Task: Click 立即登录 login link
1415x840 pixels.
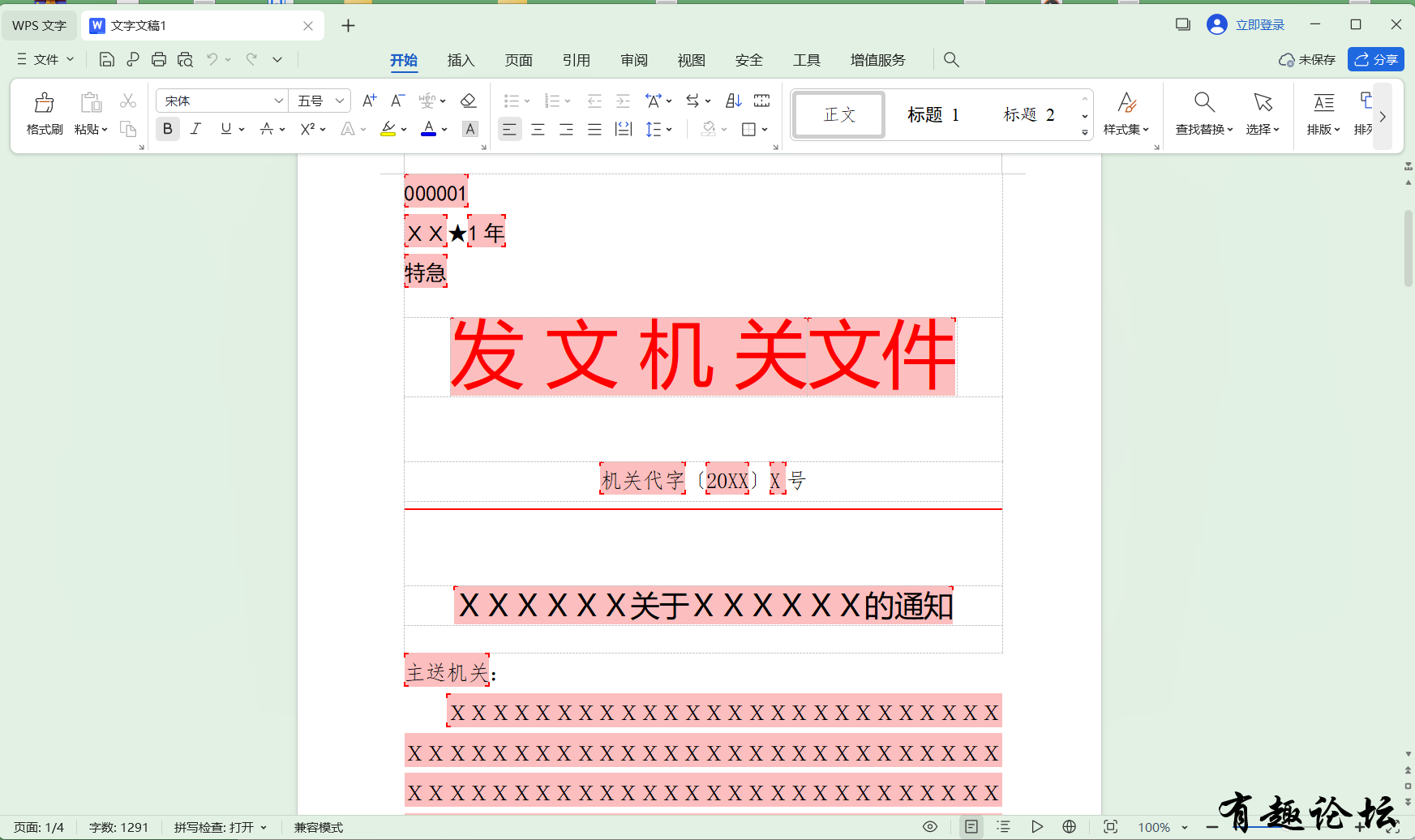Action: (1259, 25)
